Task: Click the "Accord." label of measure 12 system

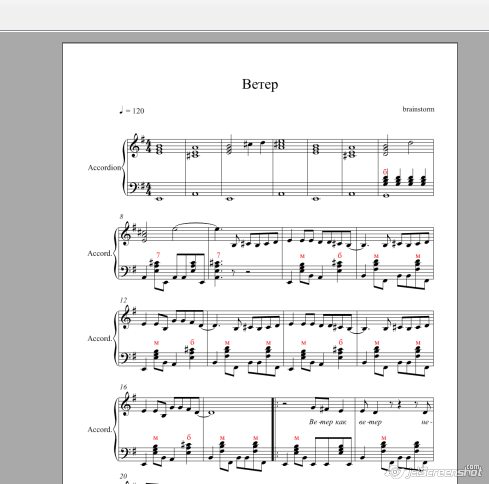Action: click(100, 338)
